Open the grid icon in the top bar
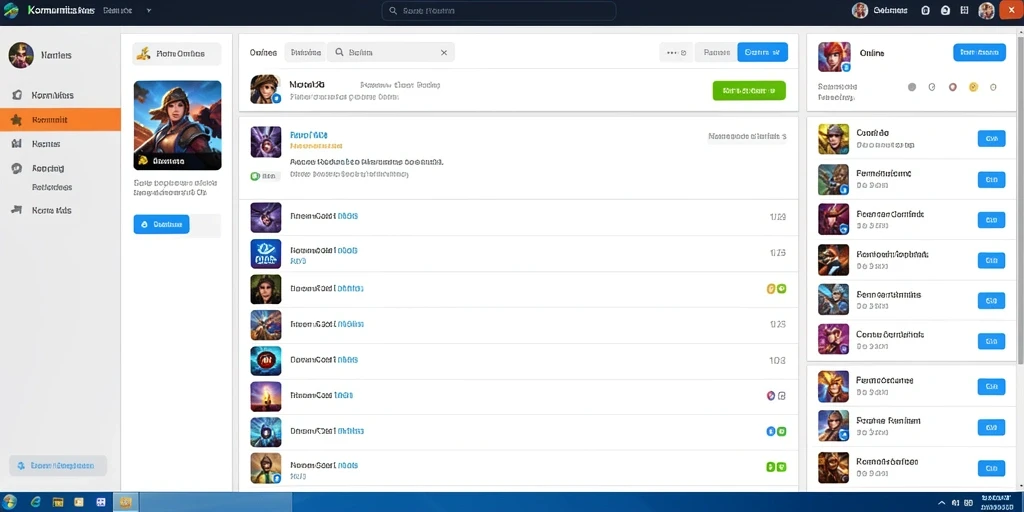Image resolution: width=1024 pixels, height=512 pixels. [x=967, y=10]
